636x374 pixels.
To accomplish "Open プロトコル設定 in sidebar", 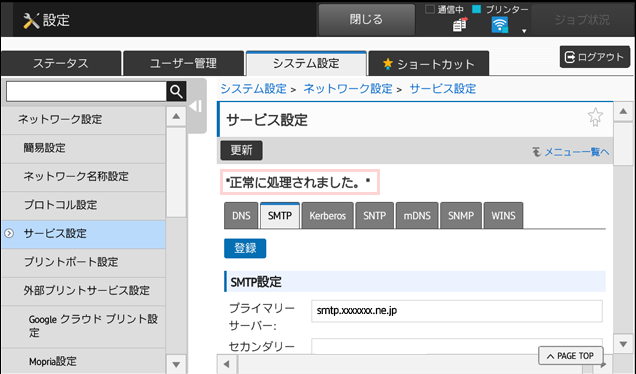I will coord(84,205).
